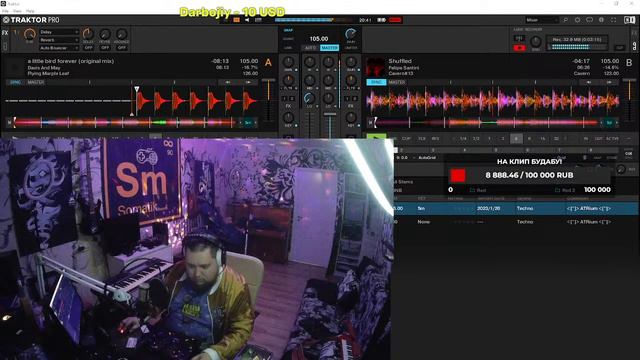640x360 pixels.
Task: Click the battery indicator in header
Action: click(381, 20)
